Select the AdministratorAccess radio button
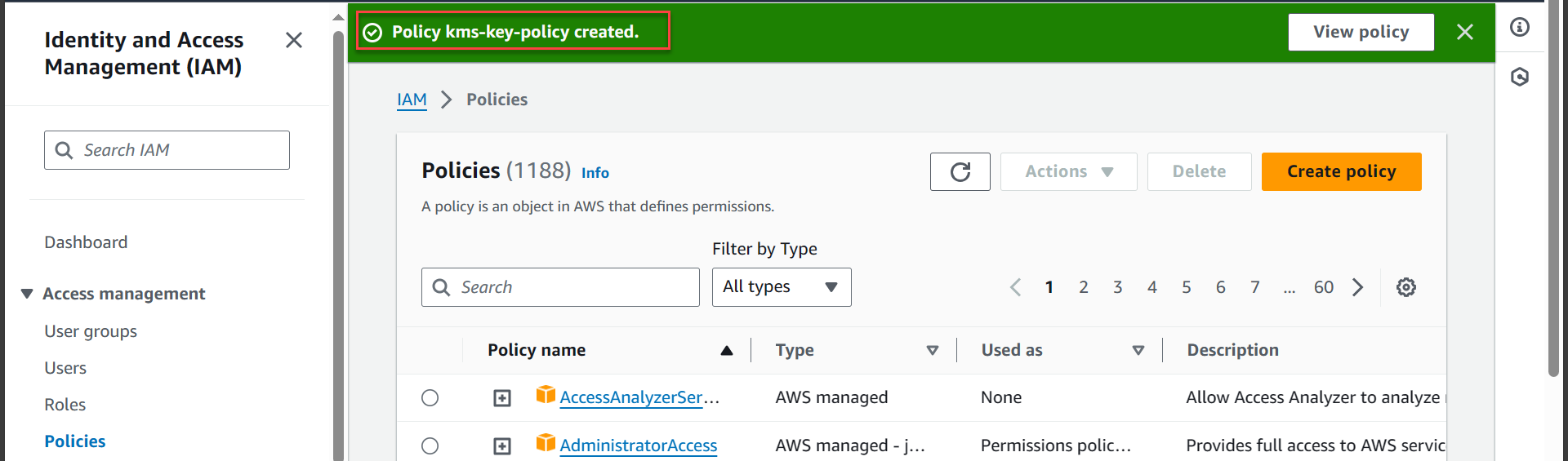This screenshot has height=461, width=1568. pyautogui.click(x=430, y=445)
